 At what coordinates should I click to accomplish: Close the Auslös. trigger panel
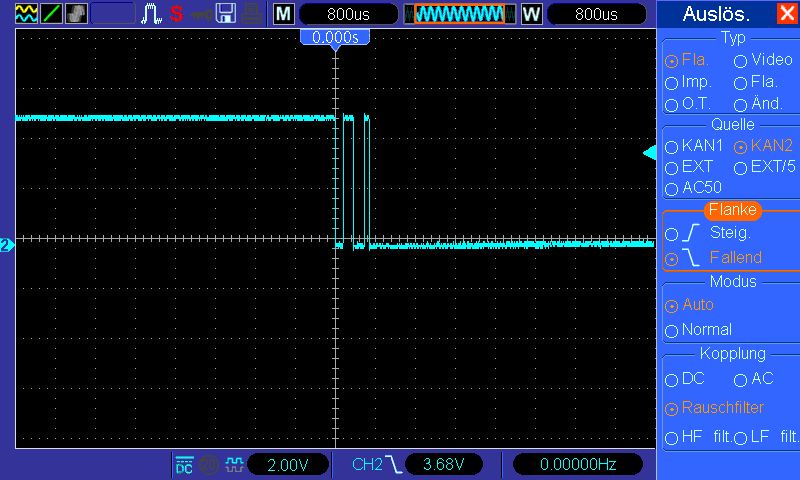787,14
